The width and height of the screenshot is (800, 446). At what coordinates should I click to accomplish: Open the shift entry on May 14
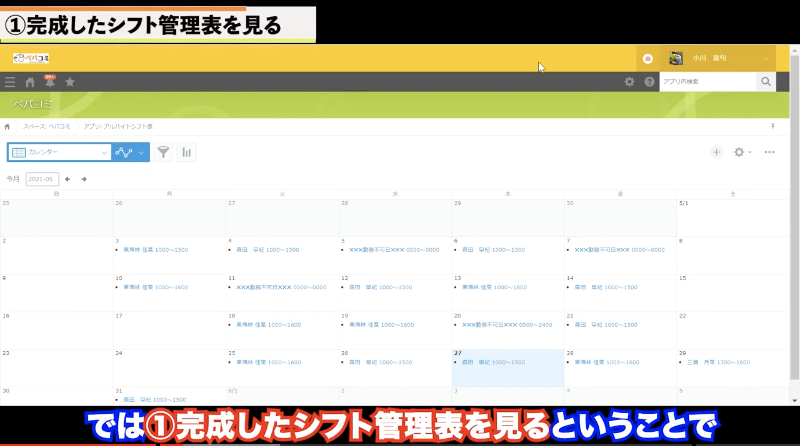(x=606, y=287)
